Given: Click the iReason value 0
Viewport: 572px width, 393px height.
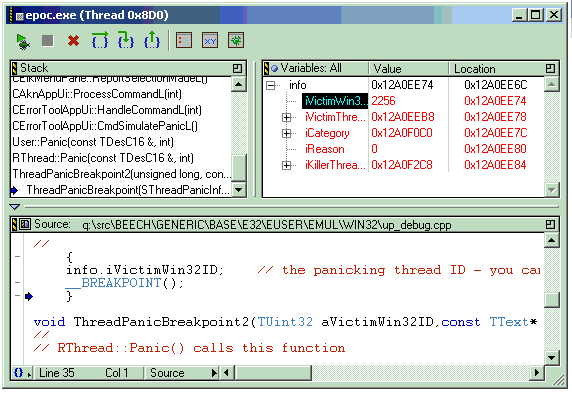Looking at the screenshot, I should (x=375, y=149).
